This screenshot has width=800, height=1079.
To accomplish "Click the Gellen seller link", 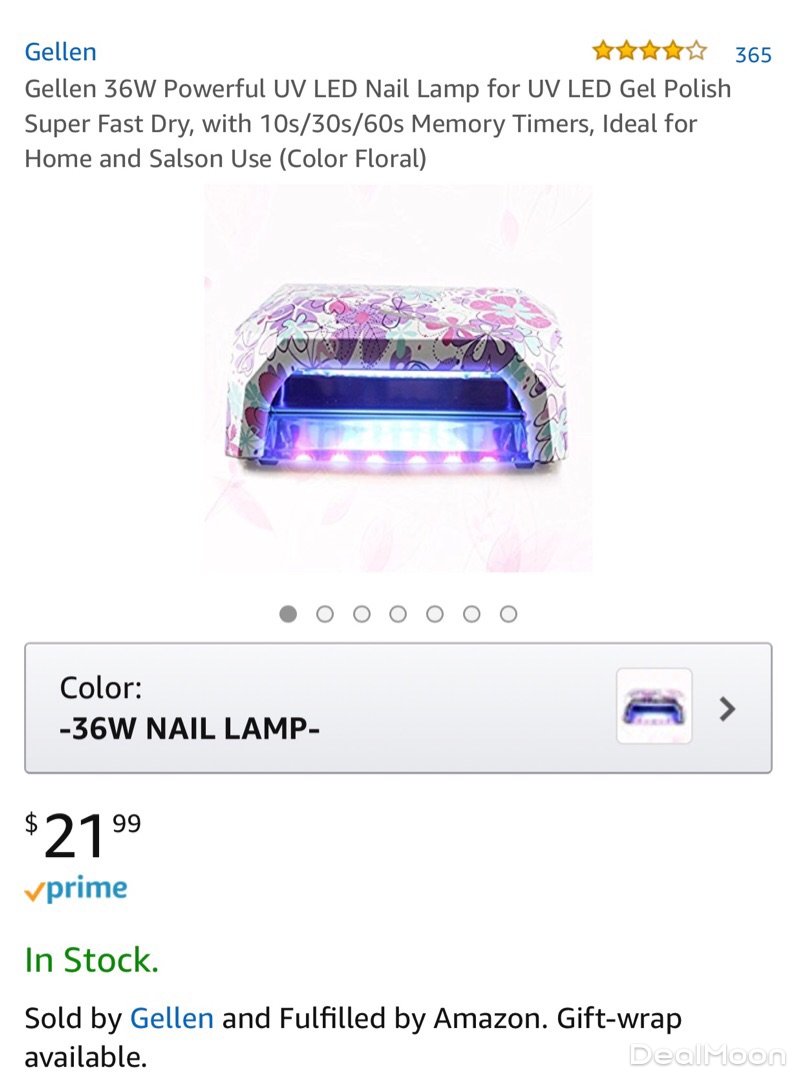I will coord(171,1018).
